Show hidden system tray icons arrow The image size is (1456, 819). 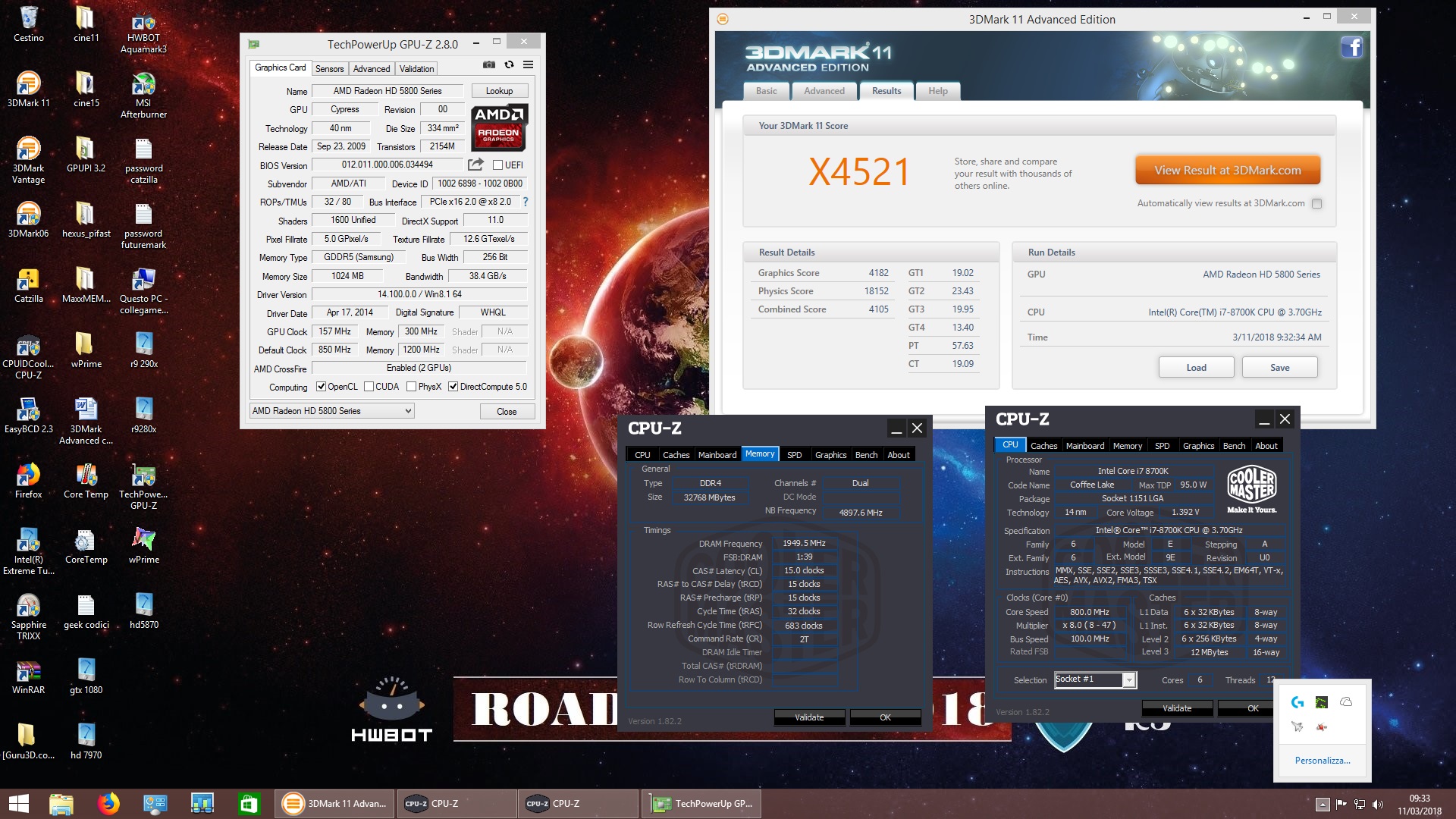click(1323, 804)
